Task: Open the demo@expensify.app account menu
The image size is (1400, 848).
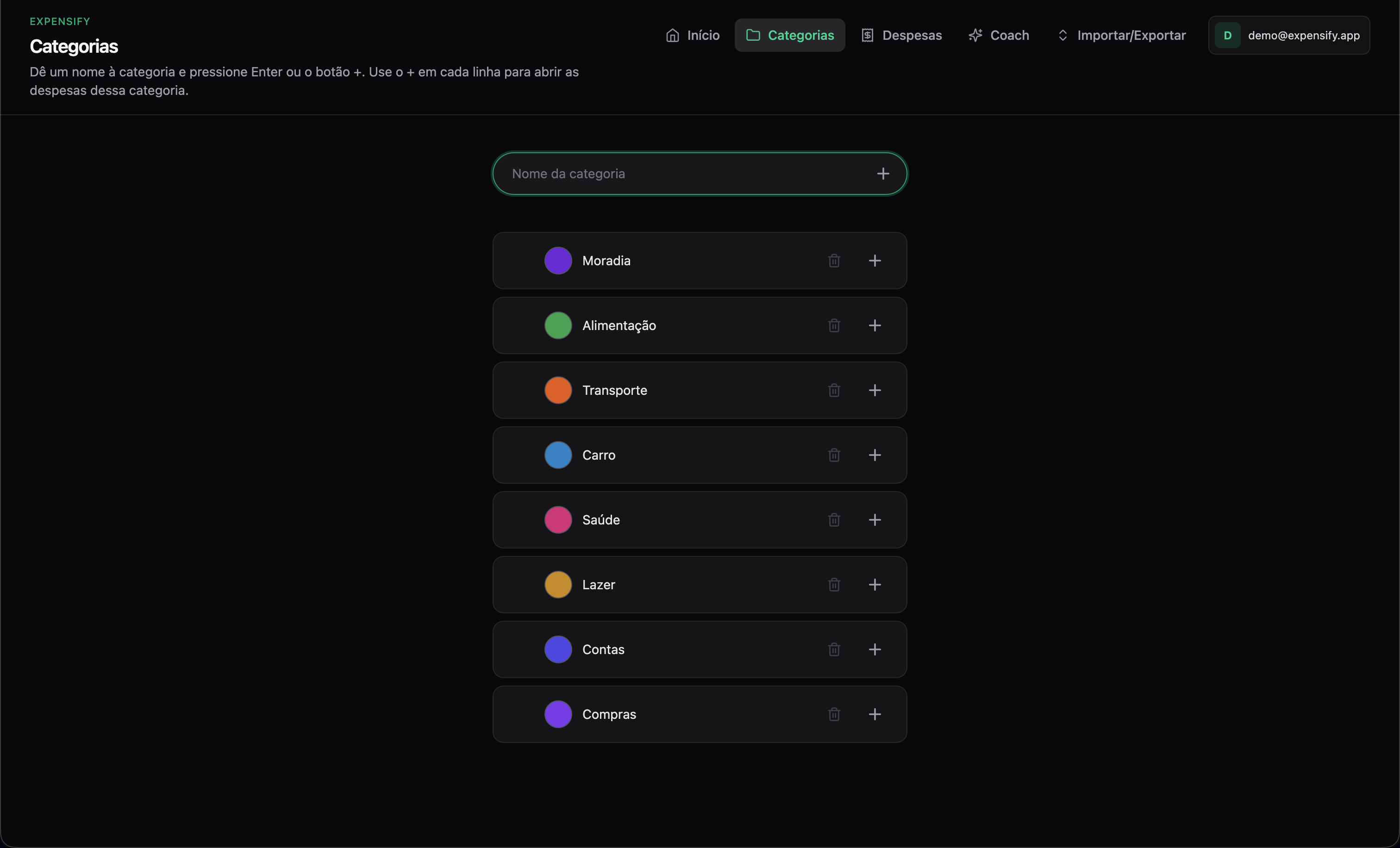Action: [1288, 35]
